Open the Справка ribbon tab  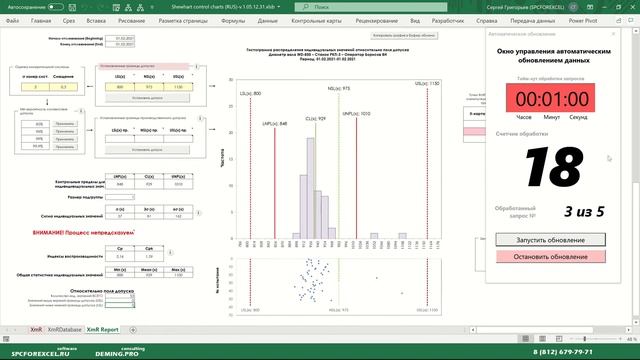coord(487,20)
